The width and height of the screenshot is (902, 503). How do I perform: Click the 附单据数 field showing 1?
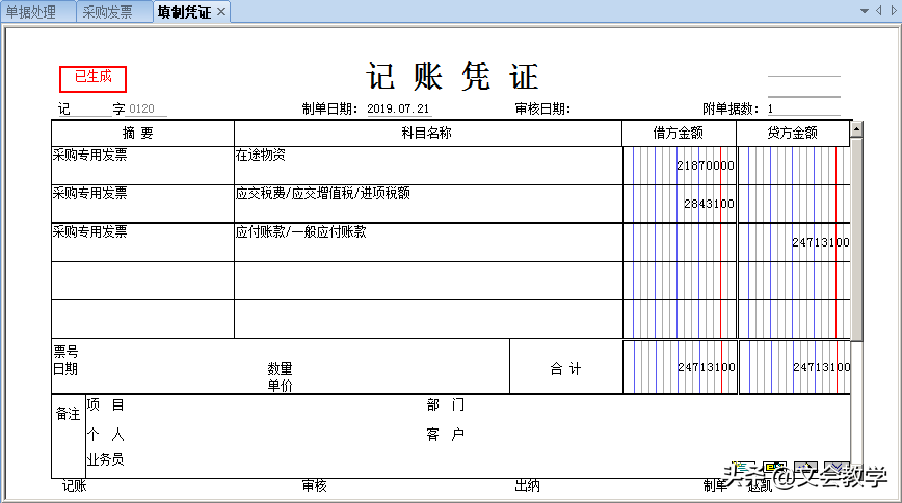tap(804, 109)
